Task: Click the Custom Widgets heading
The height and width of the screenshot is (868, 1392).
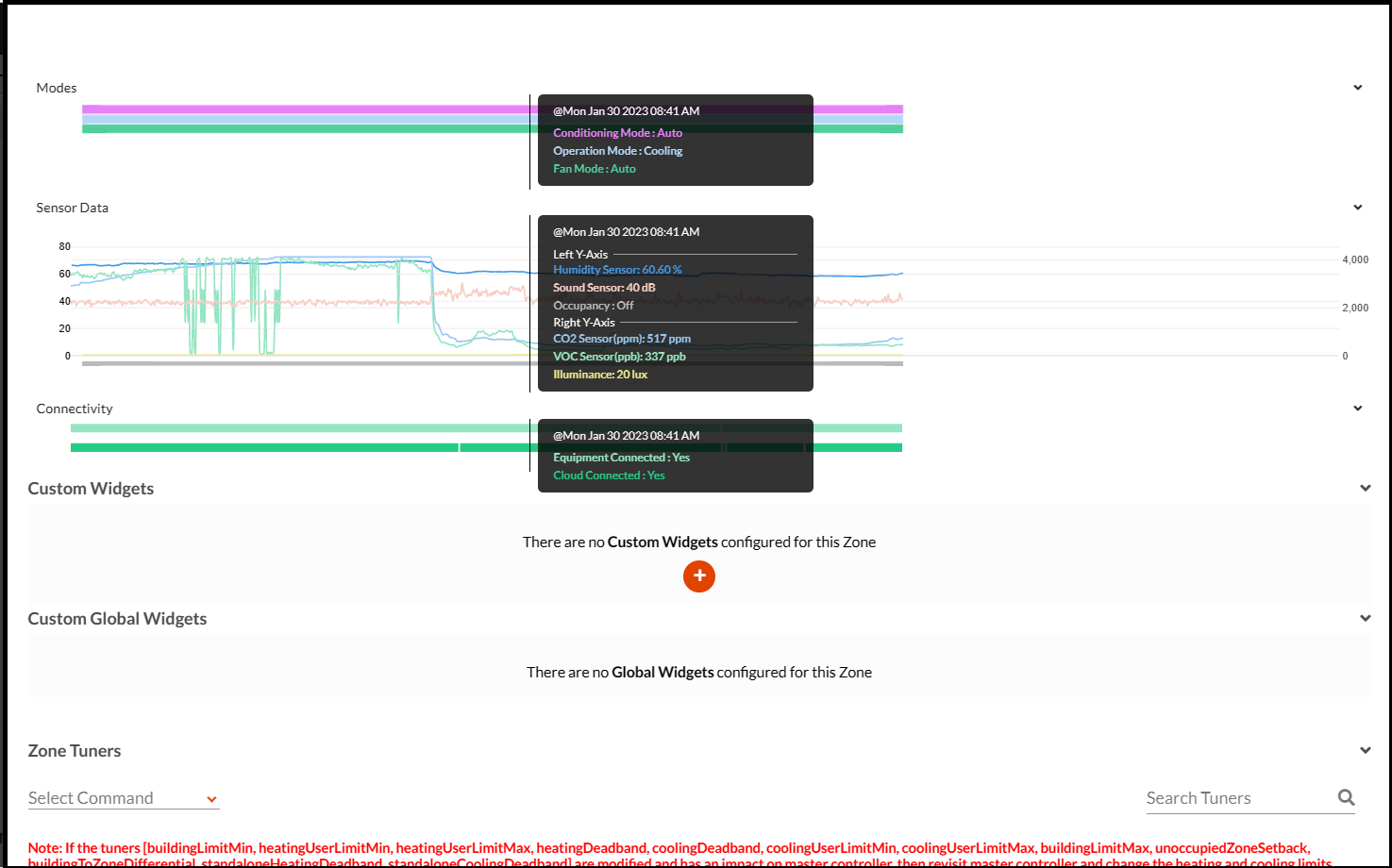Action: tap(91, 489)
